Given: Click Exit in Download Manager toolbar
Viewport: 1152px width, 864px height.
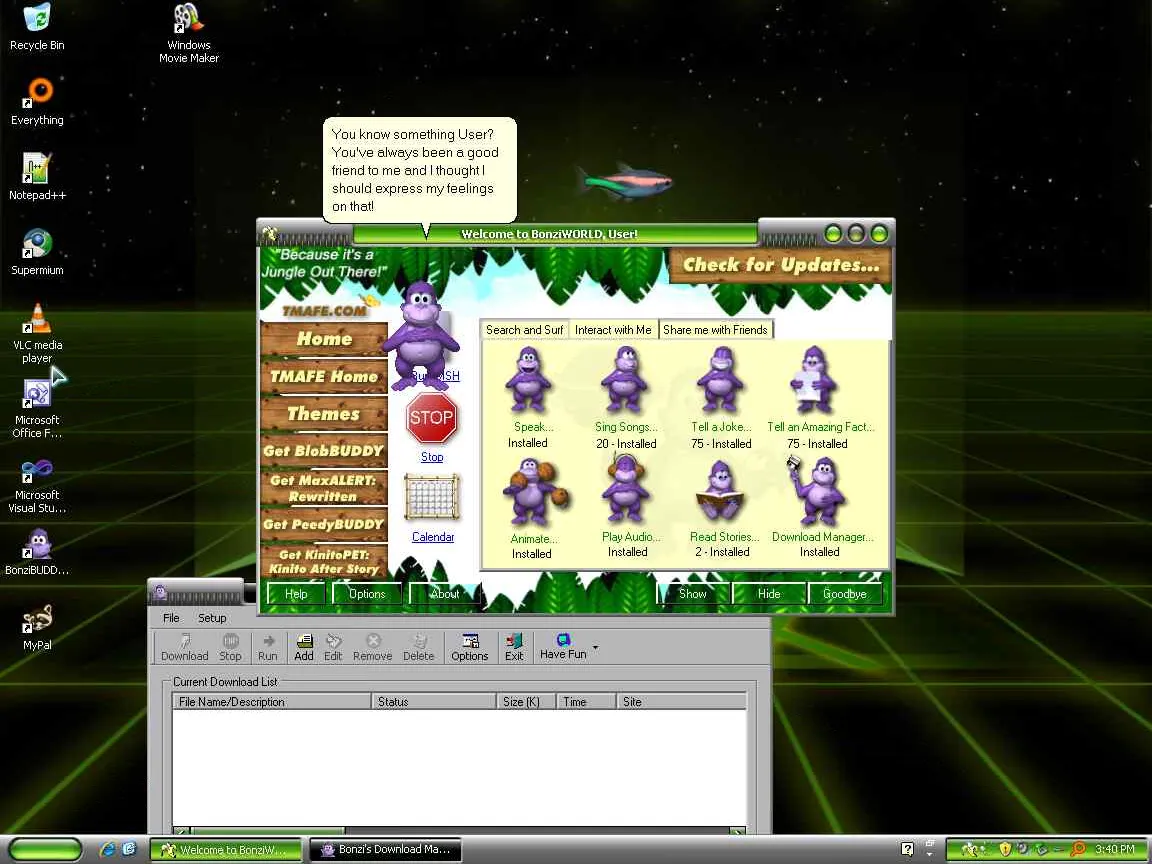Looking at the screenshot, I should tap(514, 647).
